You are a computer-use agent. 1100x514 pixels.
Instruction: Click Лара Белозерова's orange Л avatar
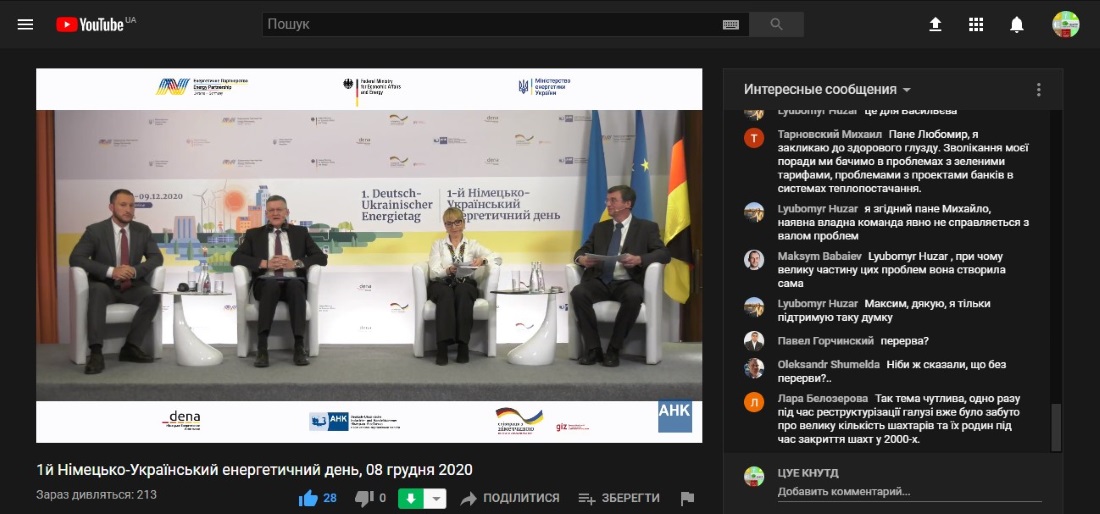(754, 402)
